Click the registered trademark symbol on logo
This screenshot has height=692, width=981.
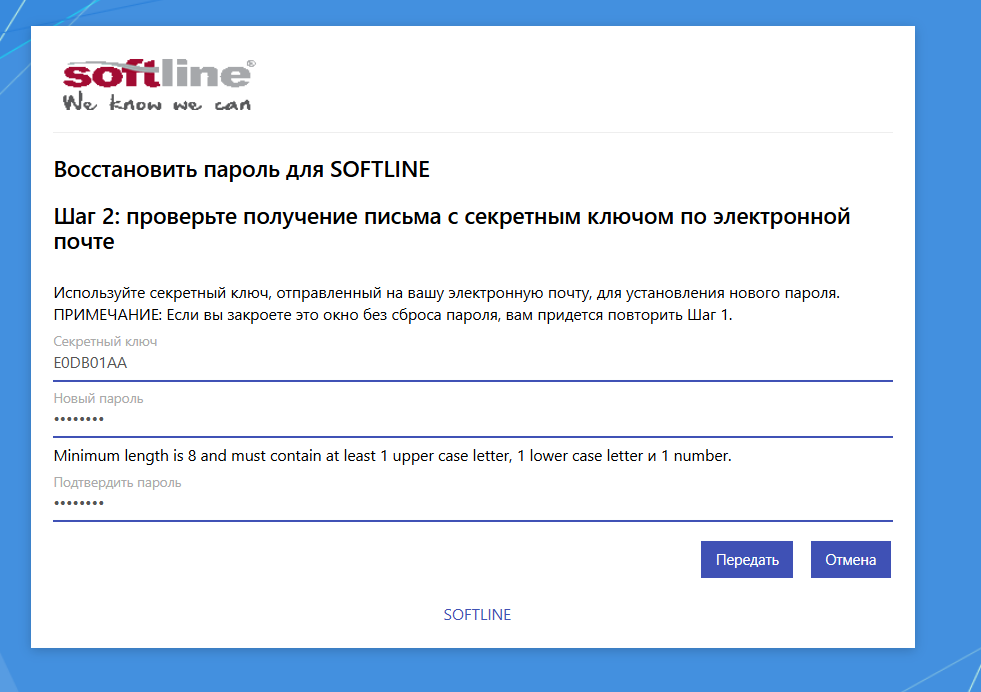(x=250, y=63)
